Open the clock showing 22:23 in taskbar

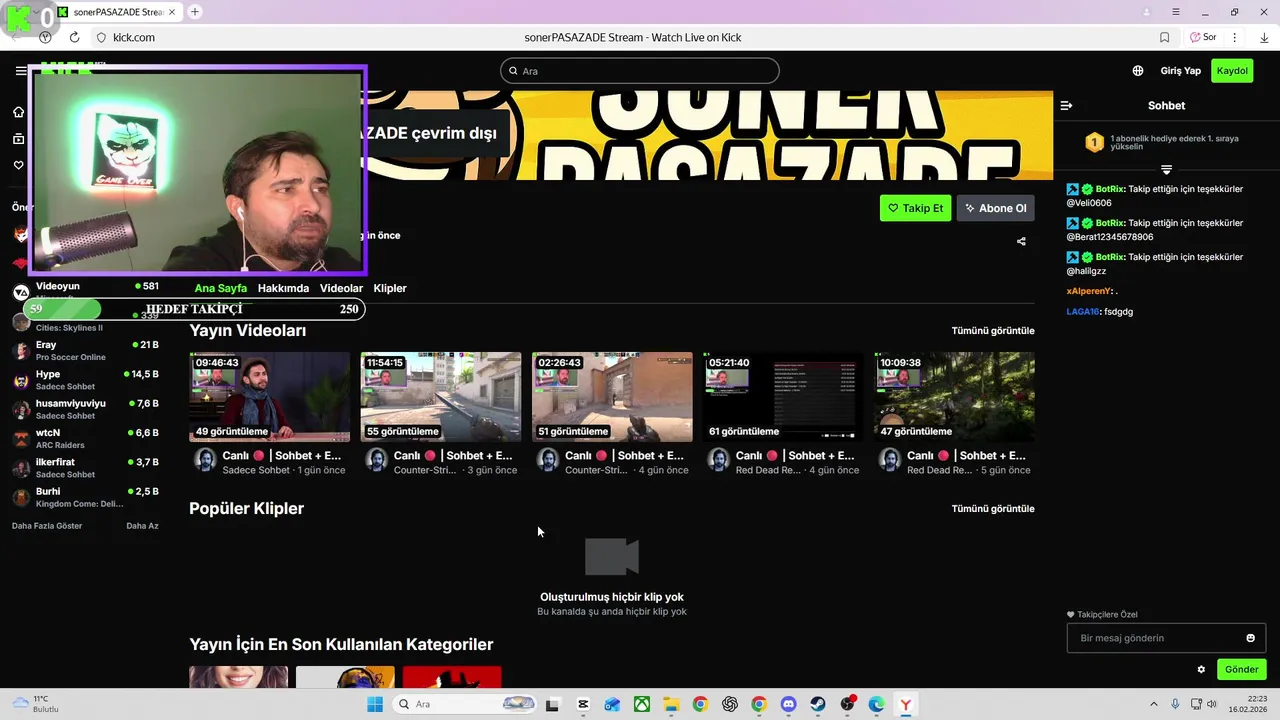1250,704
